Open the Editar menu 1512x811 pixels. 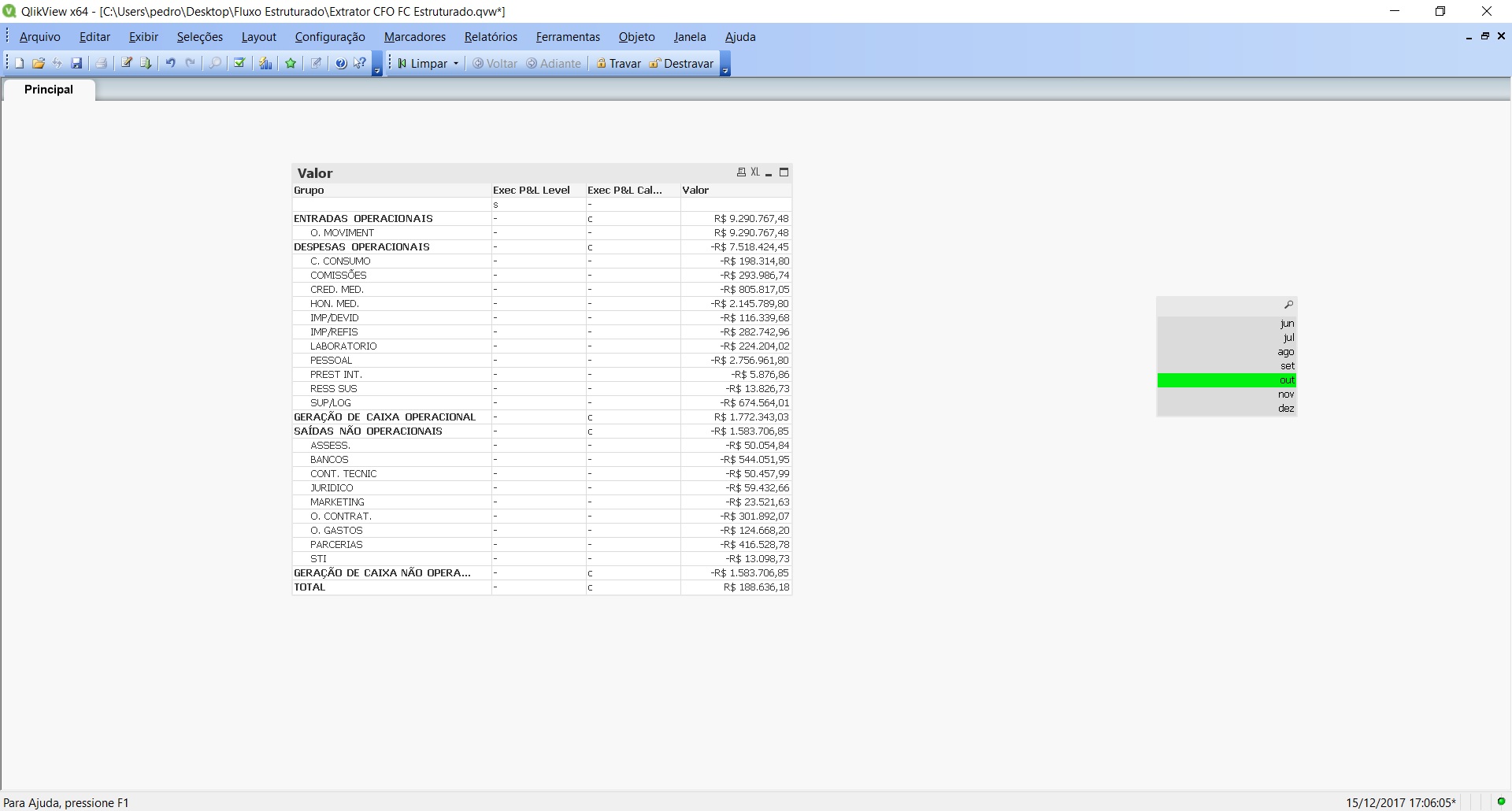click(x=95, y=37)
